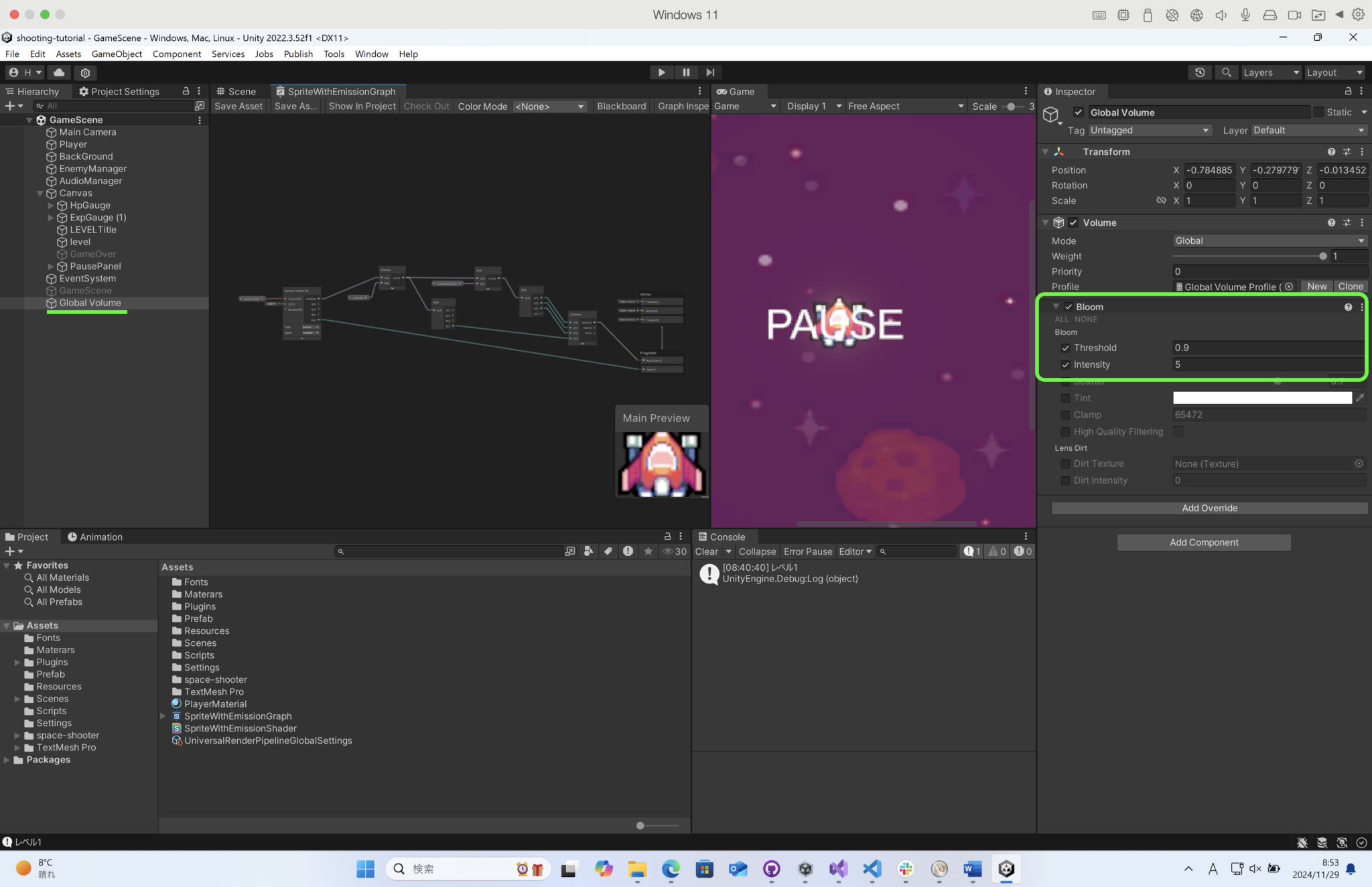The height and width of the screenshot is (887, 1372).
Task: Collapse the Canvas object in the Hierarchy
Action: [x=42, y=193]
